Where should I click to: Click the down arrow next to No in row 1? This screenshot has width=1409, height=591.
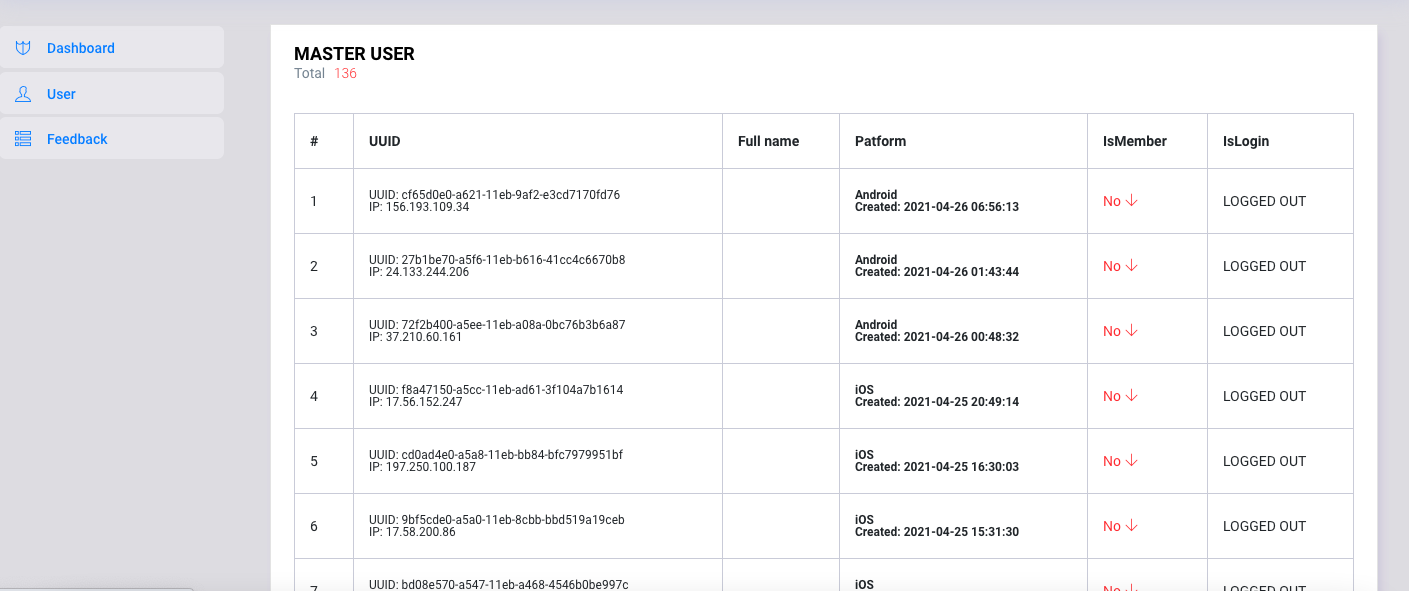[x=1132, y=201]
